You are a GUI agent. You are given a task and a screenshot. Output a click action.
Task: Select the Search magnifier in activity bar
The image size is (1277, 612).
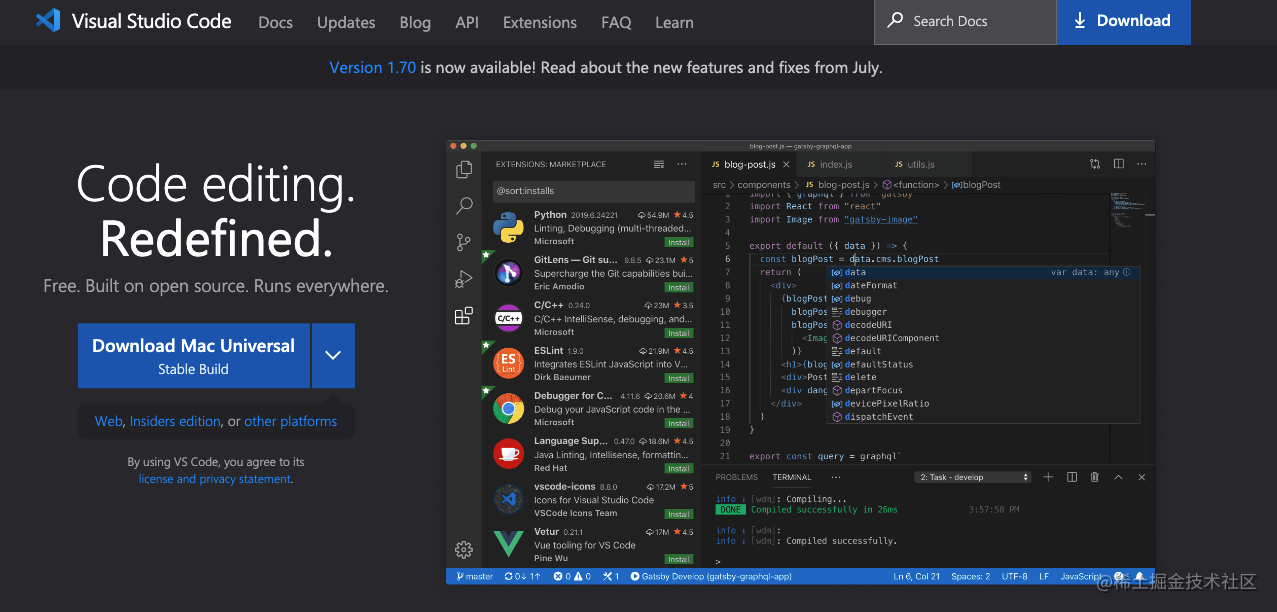[x=464, y=206]
